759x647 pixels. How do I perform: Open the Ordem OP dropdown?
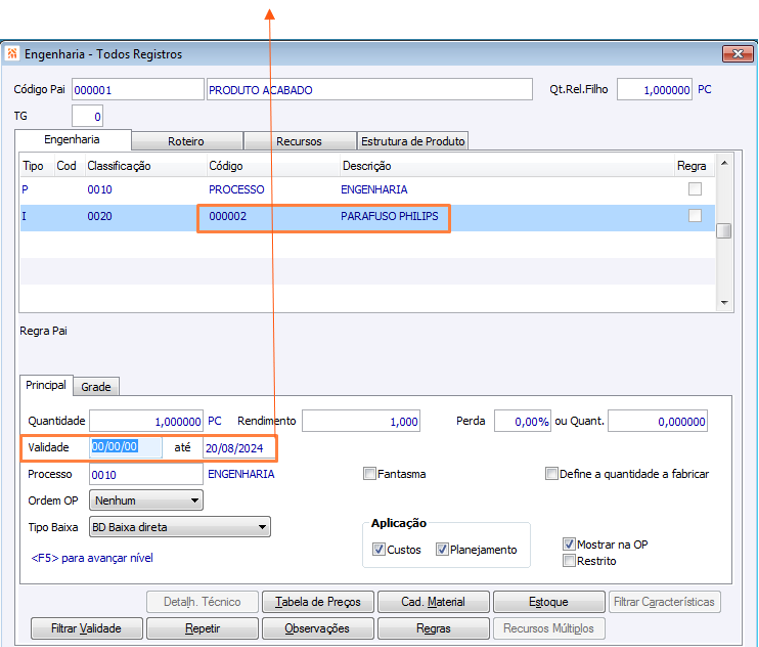(146, 500)
